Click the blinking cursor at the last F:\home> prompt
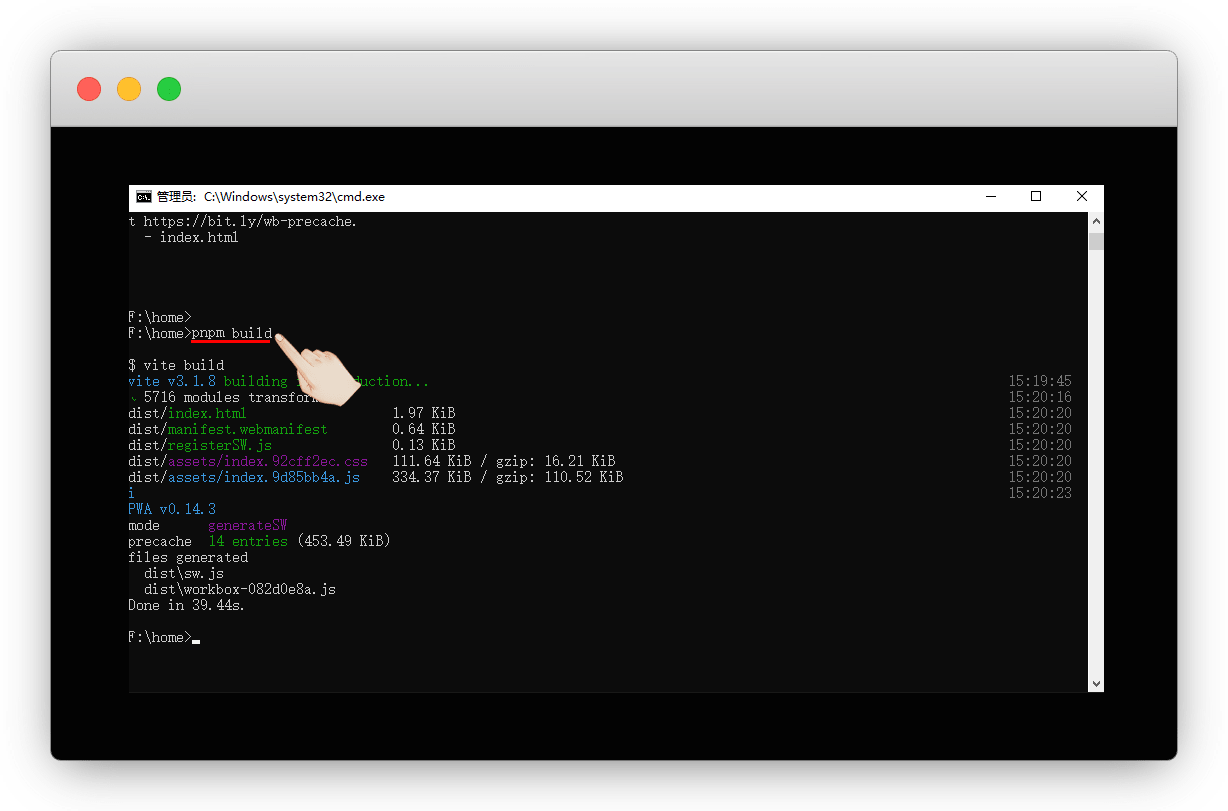This screenshot has width=1228, height=811. click(x=196, y=639)
